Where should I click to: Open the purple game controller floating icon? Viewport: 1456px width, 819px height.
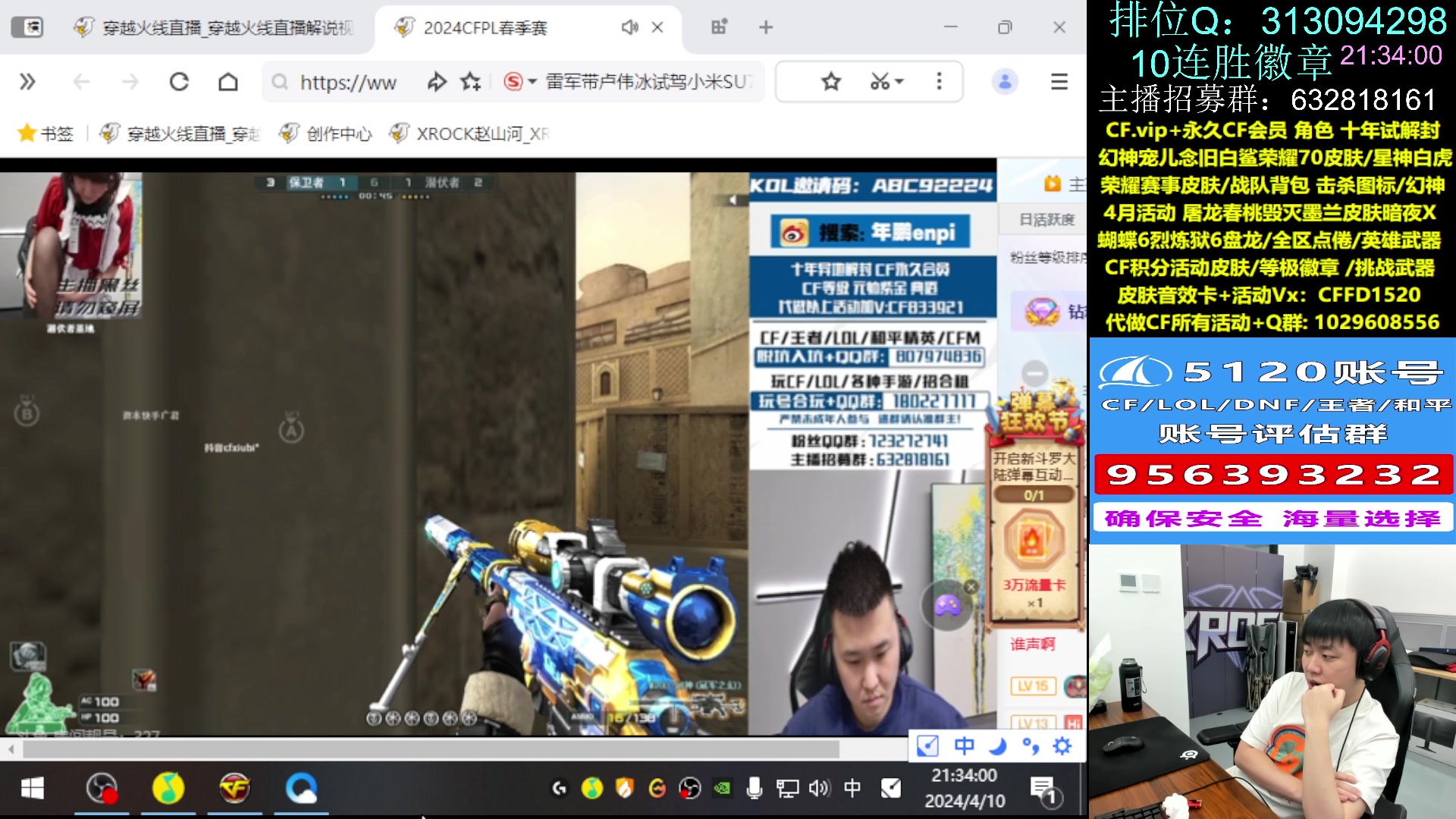[947, 606]
